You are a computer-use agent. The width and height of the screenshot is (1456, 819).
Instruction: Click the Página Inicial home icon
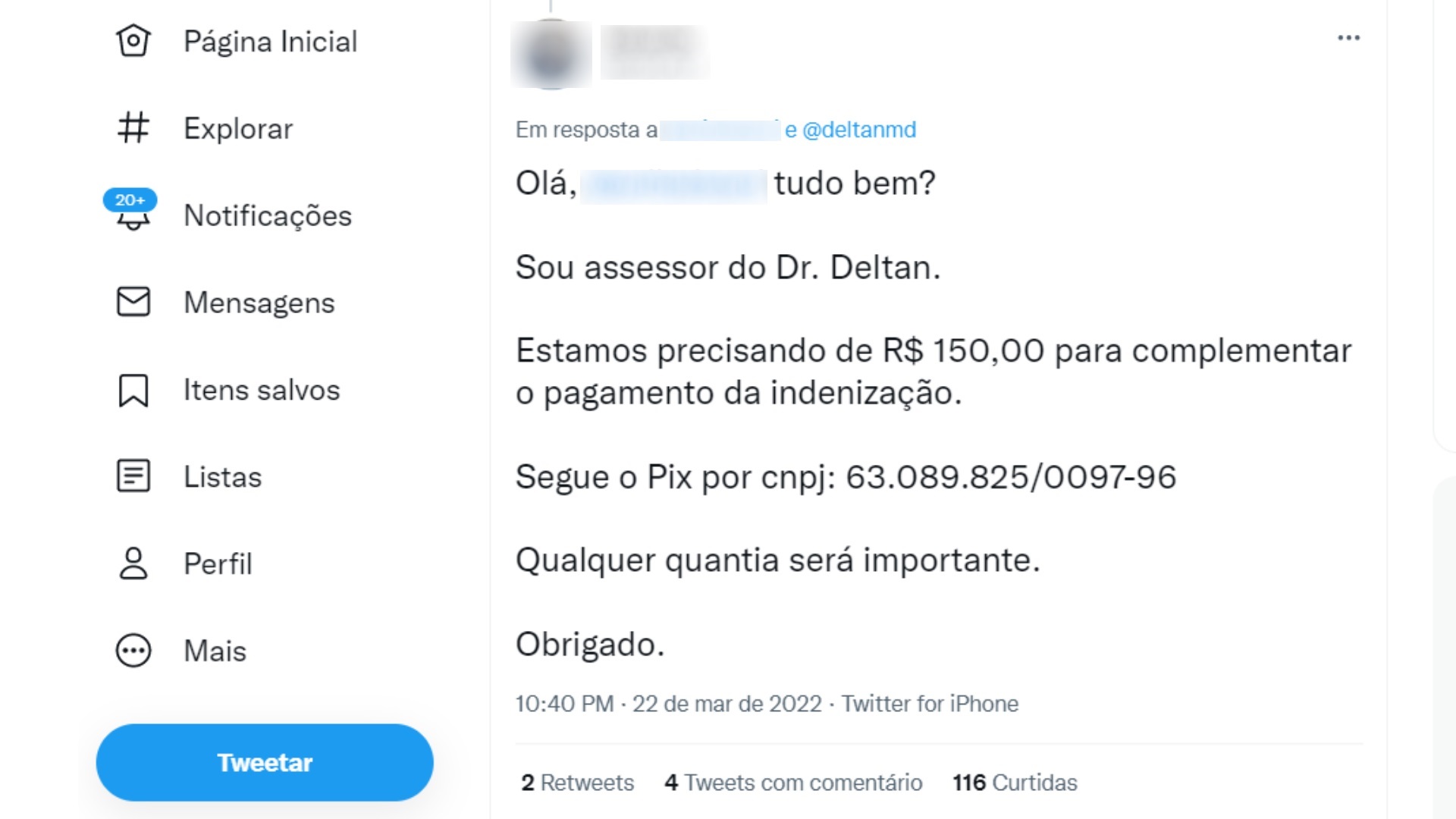tap(133, 41)
